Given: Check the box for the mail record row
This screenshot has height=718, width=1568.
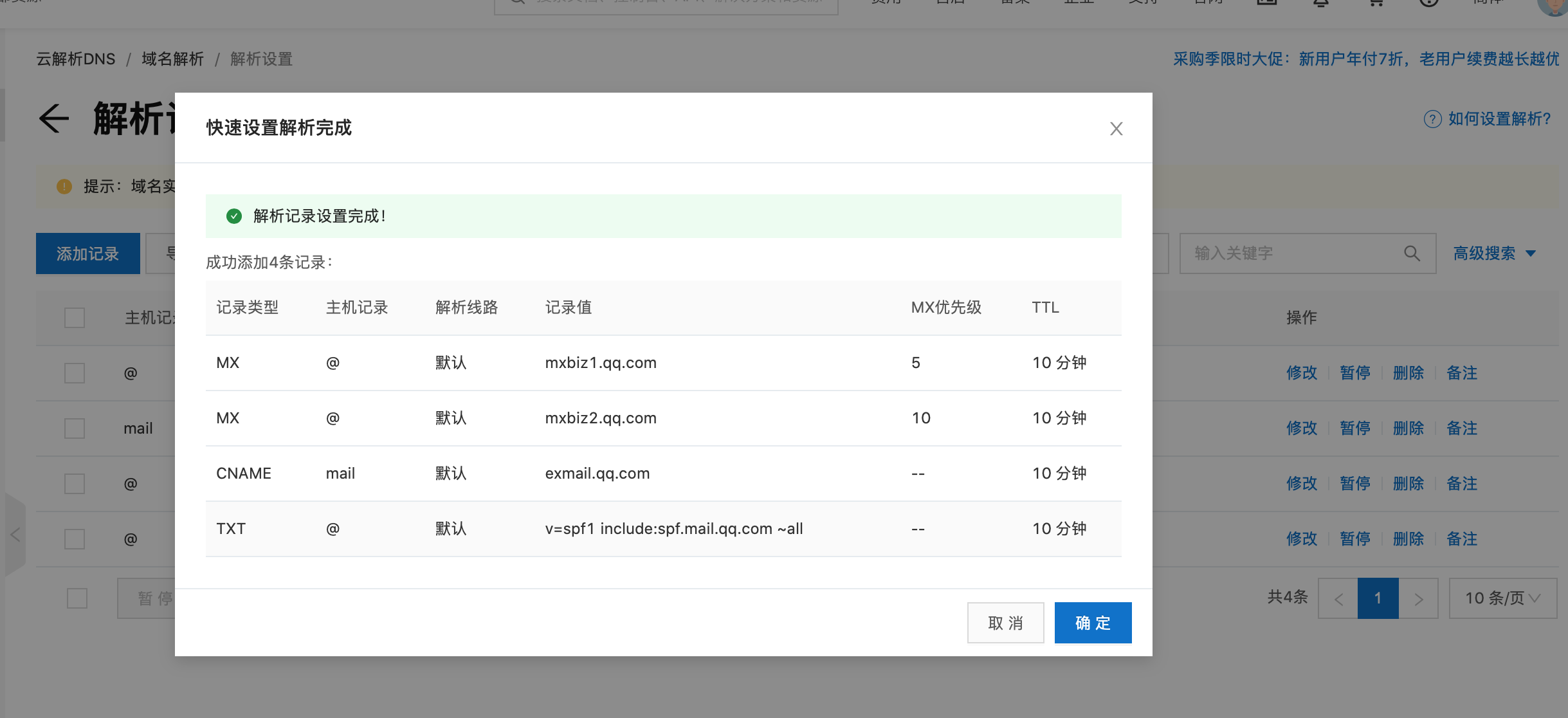Looking at the screenshot, I should (x=75, y=428).
